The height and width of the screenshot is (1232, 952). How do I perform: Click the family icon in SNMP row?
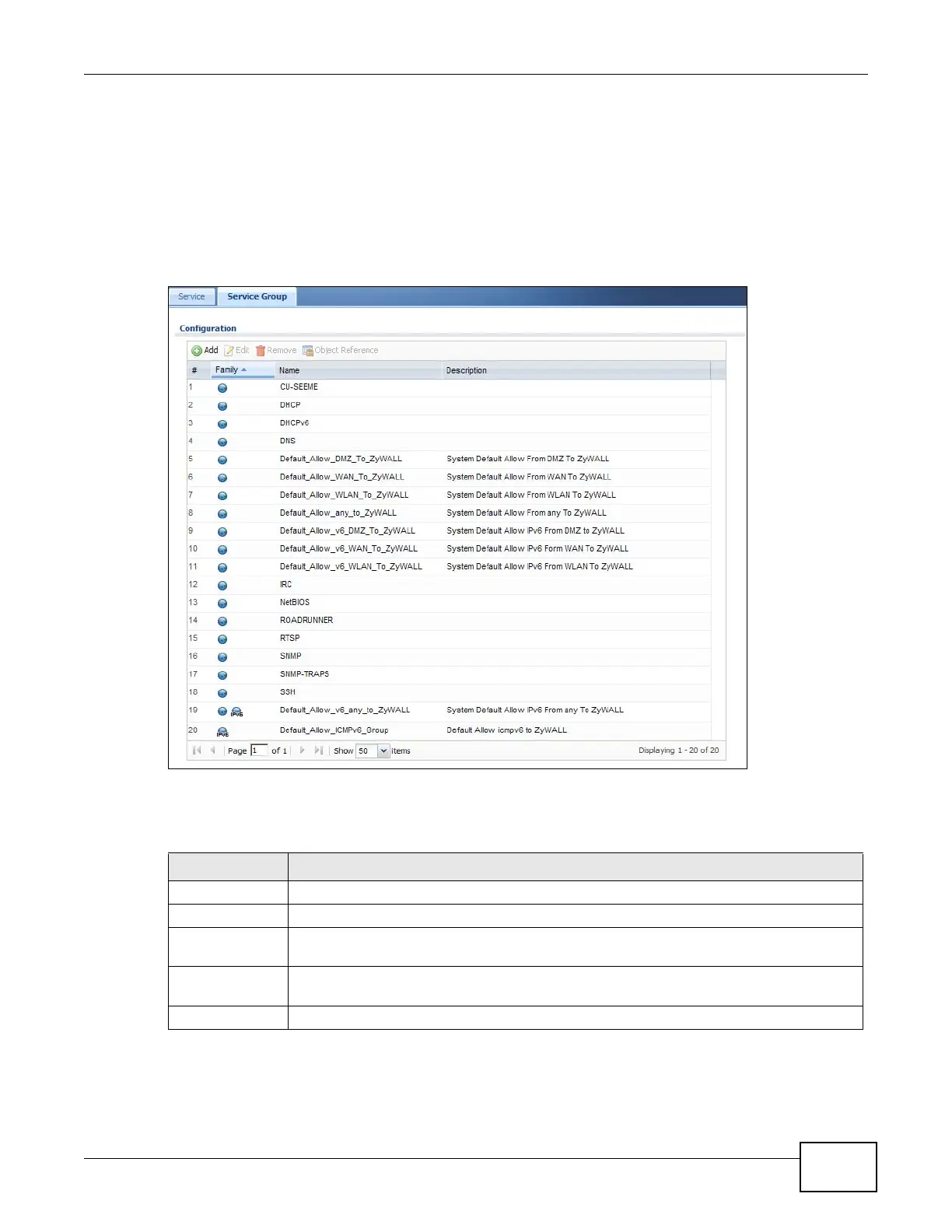222,656
